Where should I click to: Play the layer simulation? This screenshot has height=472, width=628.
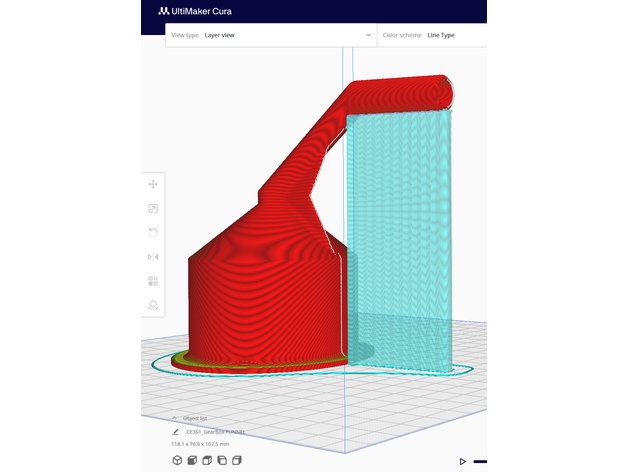click(462, 461)
